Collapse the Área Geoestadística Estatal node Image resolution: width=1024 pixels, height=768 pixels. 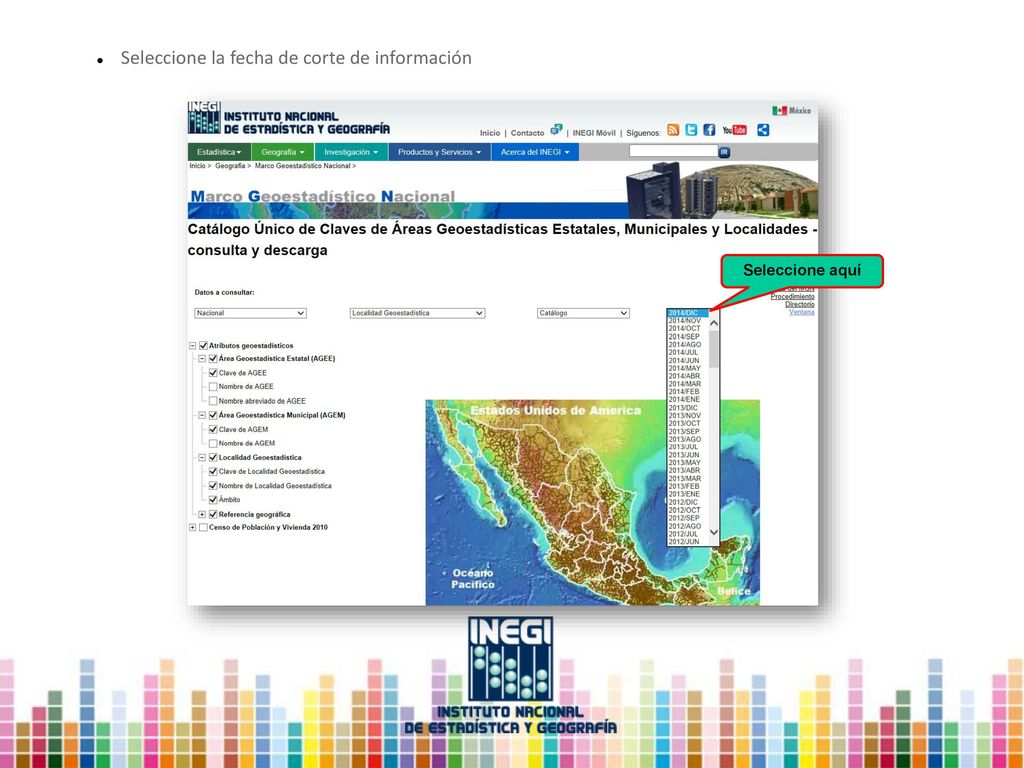(202, 359)
